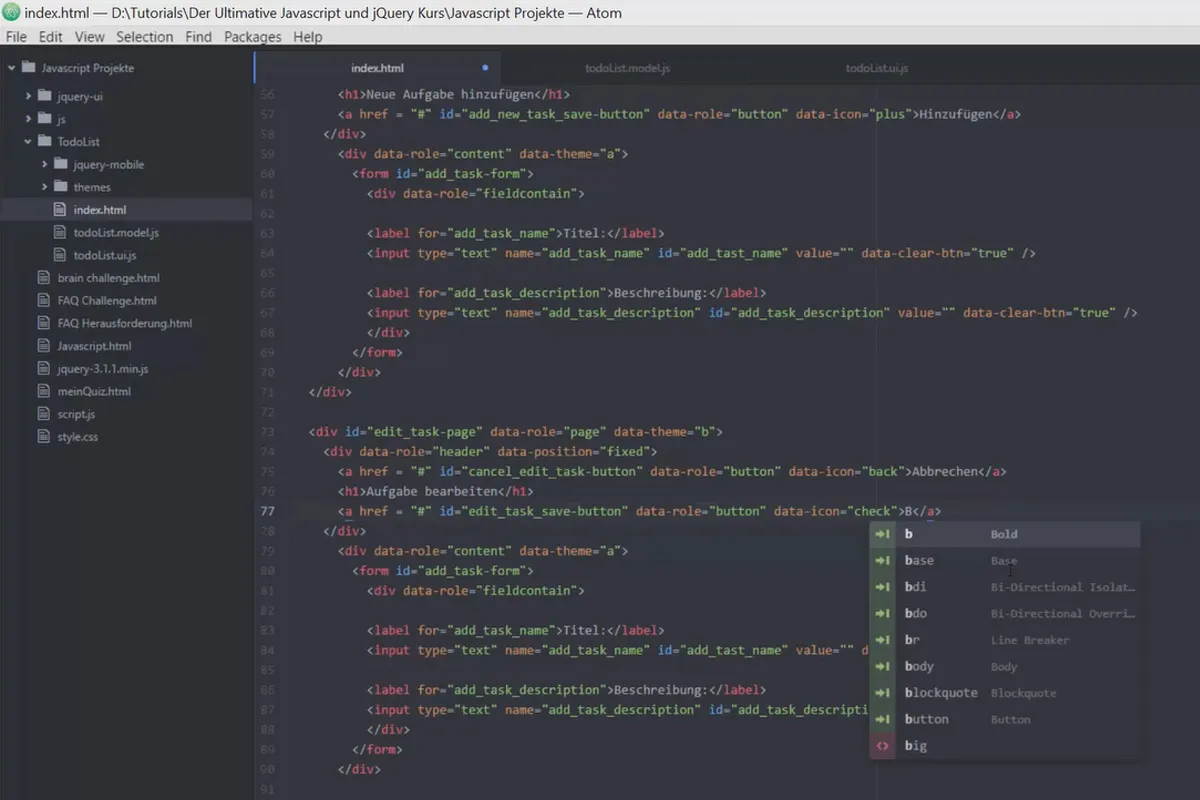Screen dimensions: 1200x800
Task: Click the file icon beside script.js
Action: coord(43,414)
